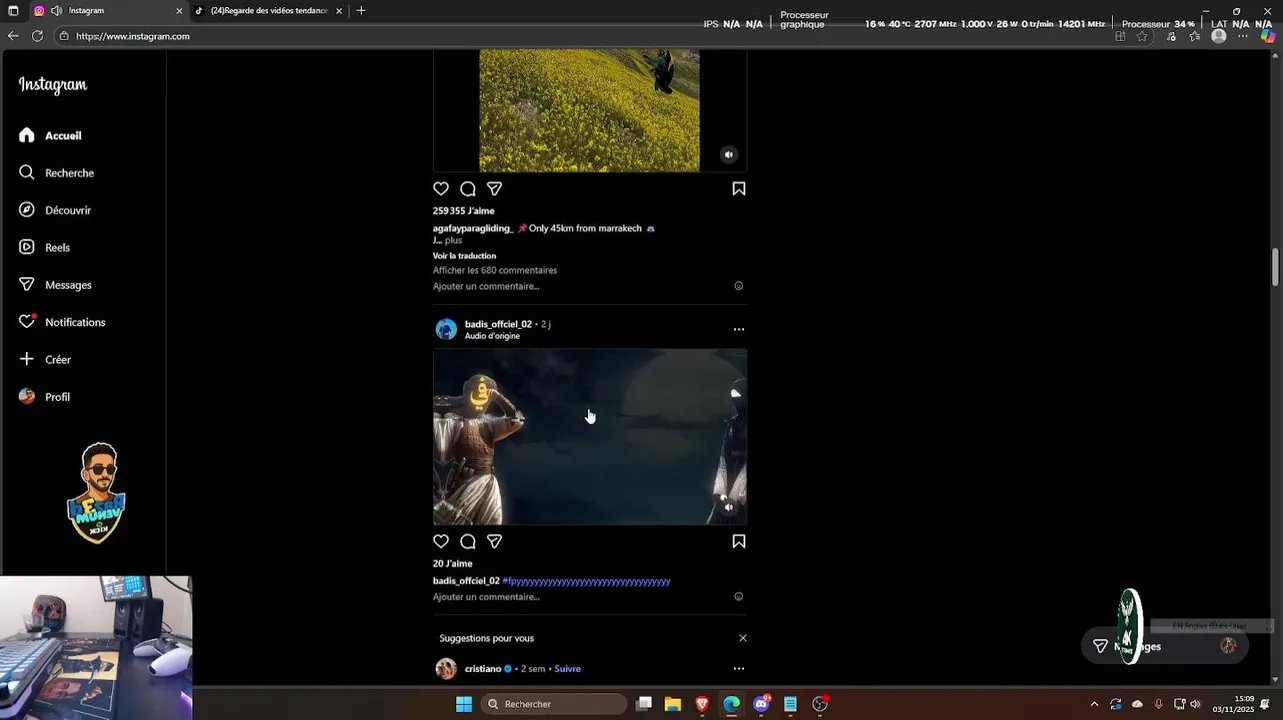1283x720 pixels.
Task: Open comments on badis_offciel_02 post
Action: pyautogui.click(x=467, y=541)
